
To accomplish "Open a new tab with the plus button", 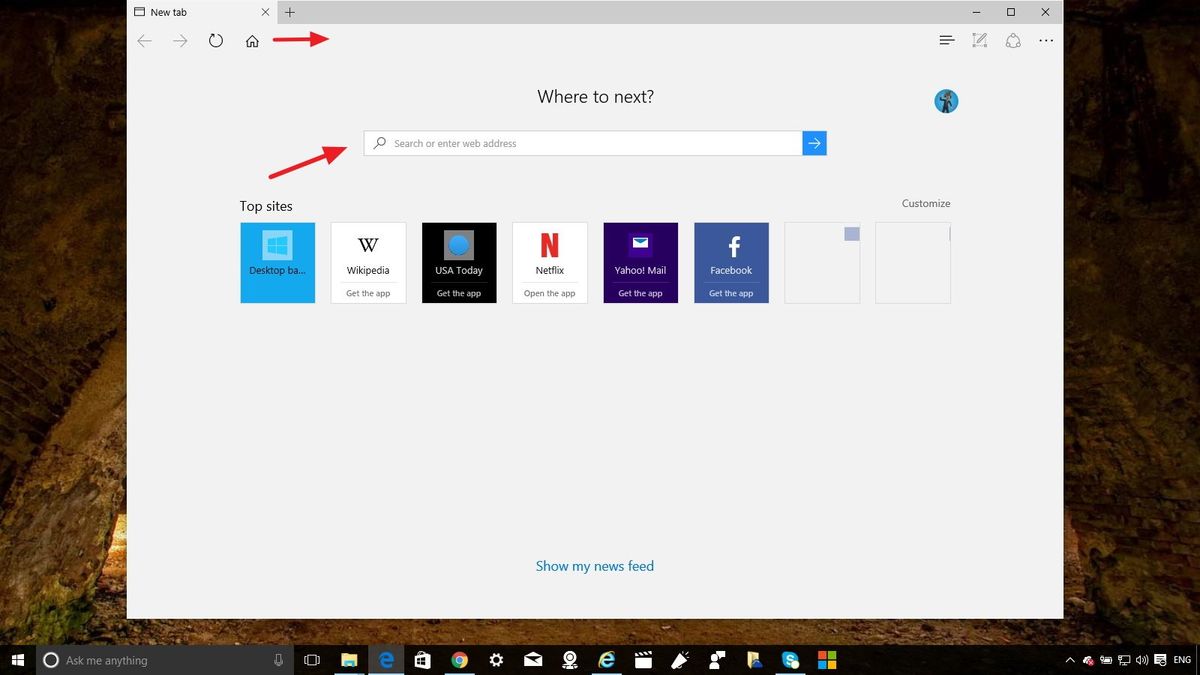I will click(x=290, y=12).
